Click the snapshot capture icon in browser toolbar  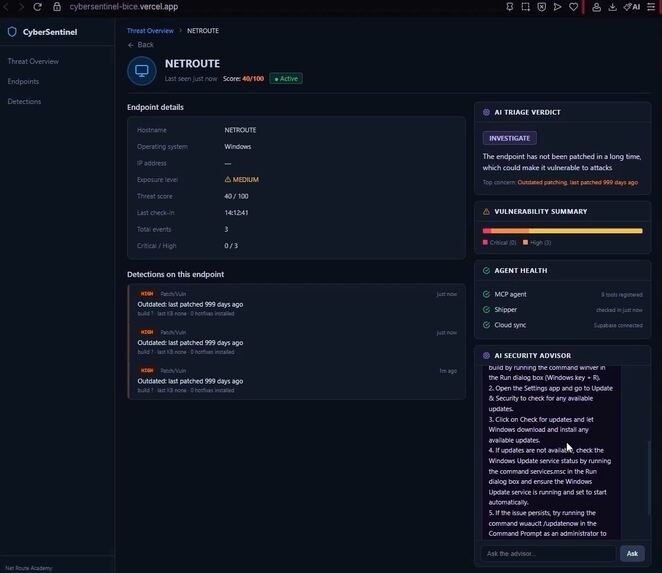click(526, 7)
